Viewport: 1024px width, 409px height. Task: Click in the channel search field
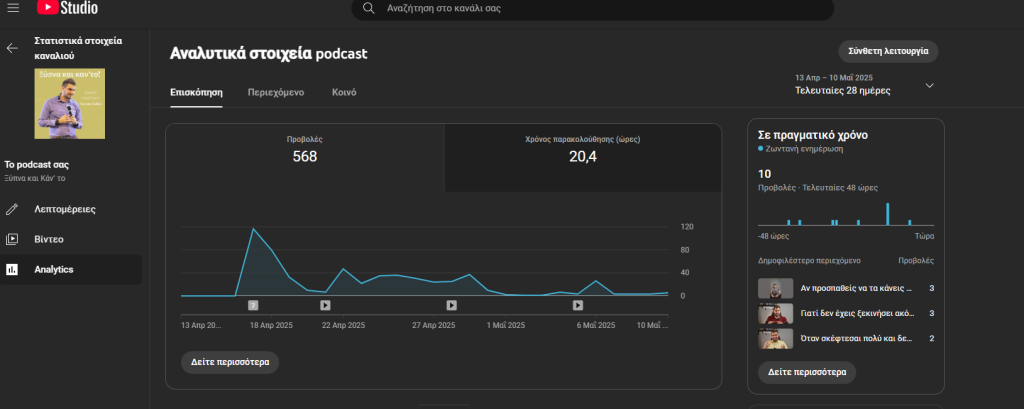coord(600,8)
